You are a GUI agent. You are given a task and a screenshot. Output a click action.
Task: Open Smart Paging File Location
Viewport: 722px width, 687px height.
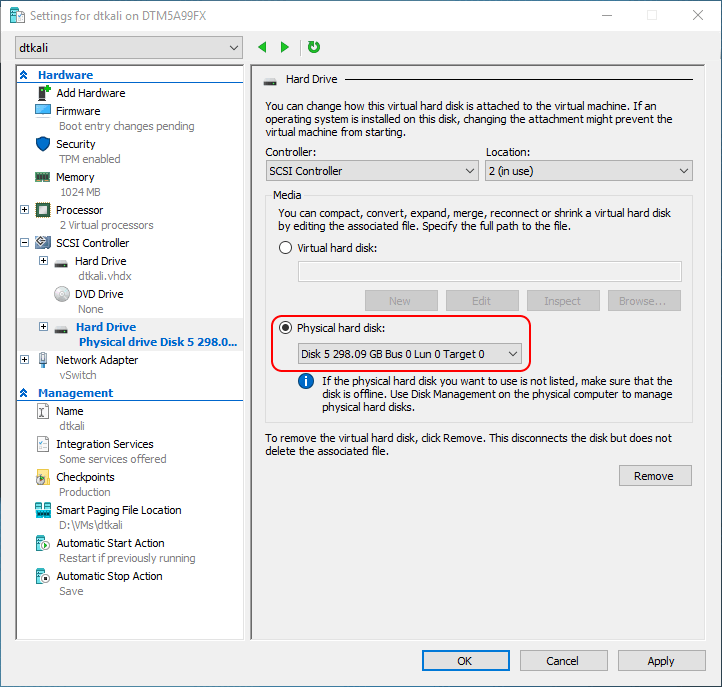coord(118,510)
